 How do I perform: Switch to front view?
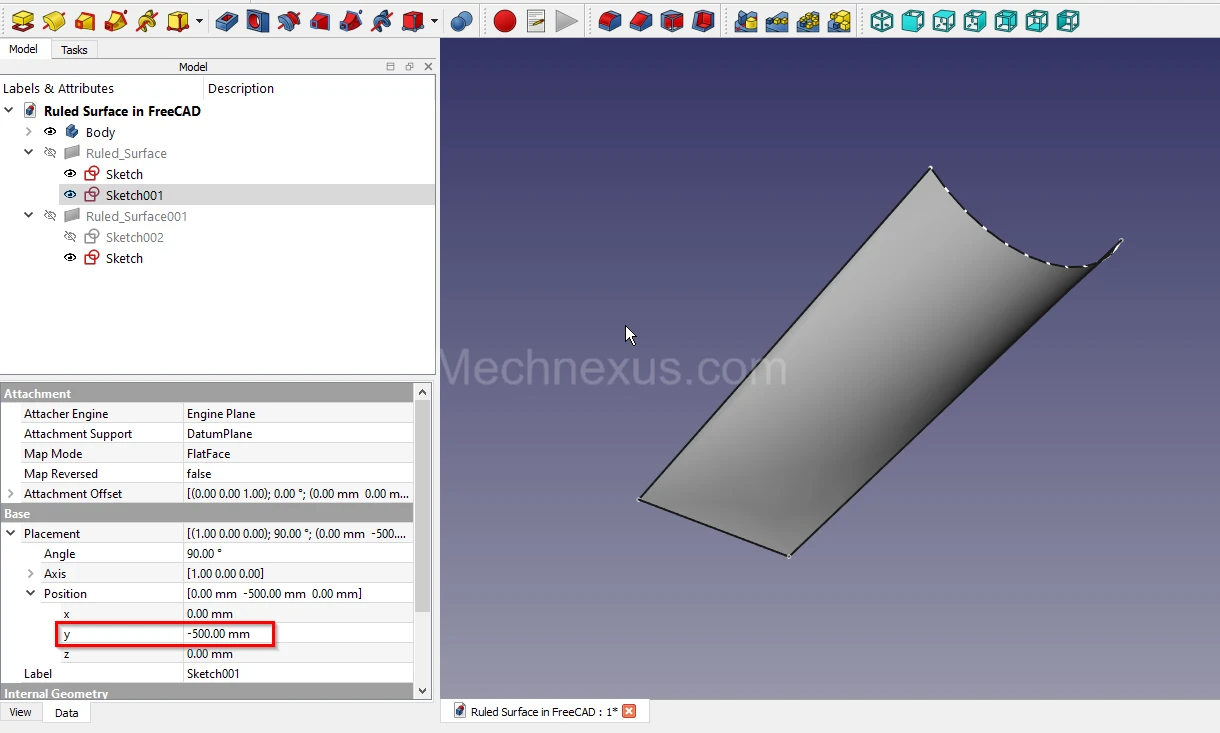(913, 20)
